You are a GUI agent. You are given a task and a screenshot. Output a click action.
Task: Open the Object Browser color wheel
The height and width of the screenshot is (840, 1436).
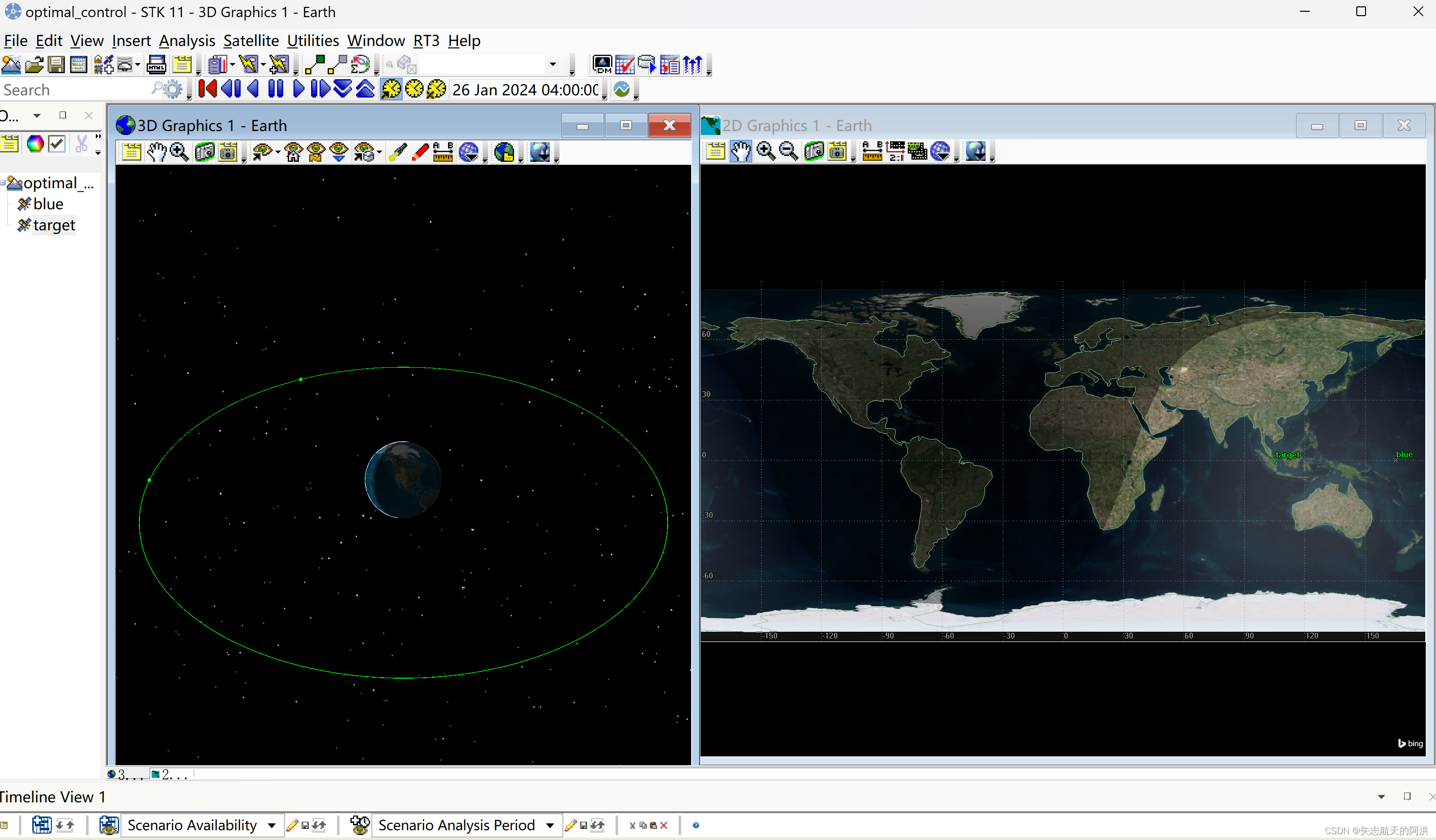[35, 144]
